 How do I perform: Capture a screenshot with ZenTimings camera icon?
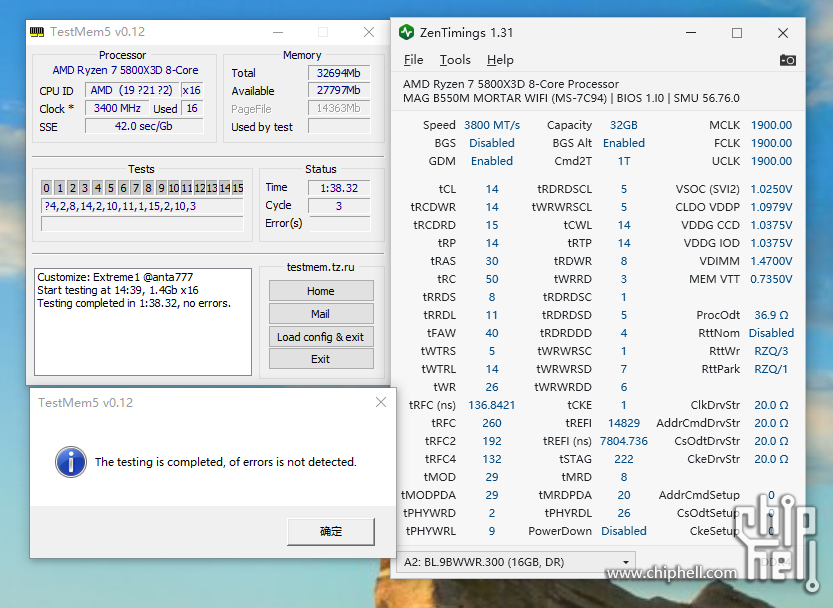click(x=787, y=60)
